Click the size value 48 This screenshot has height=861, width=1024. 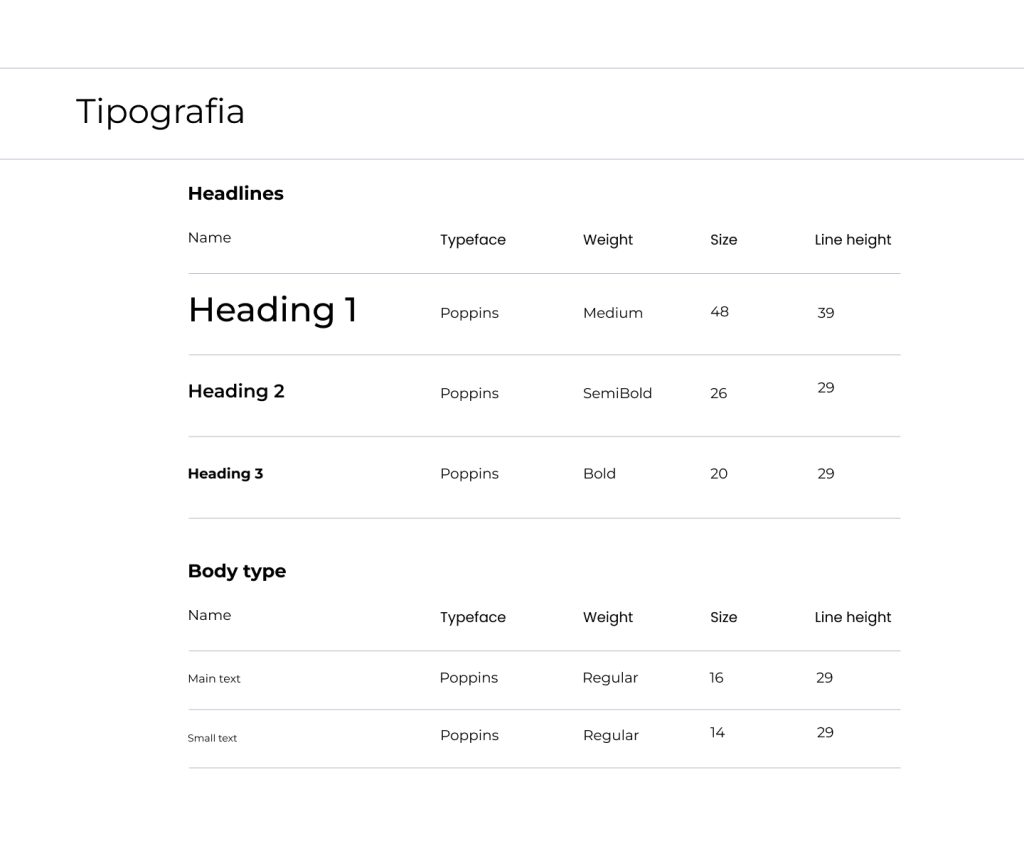[x=719, y=312]
